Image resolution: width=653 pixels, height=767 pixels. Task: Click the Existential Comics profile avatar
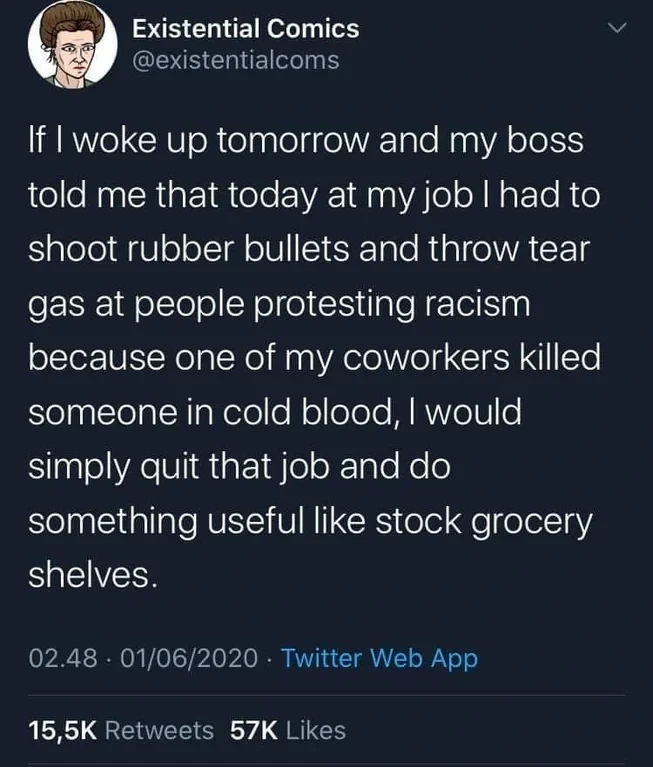66,47
